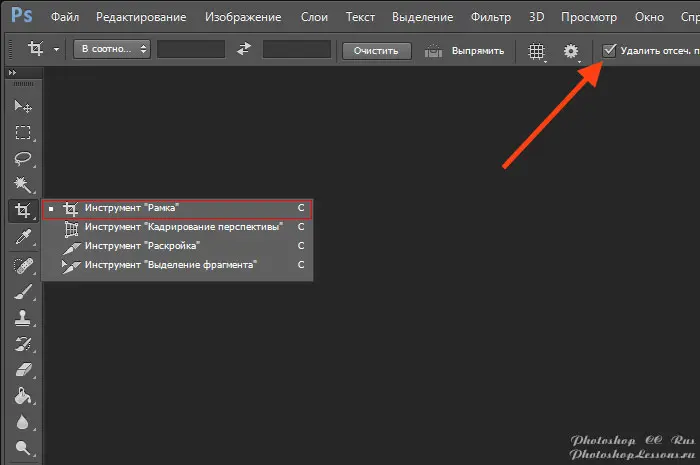
Task: Select 'Раскройка' tool in flyout
Action: click(x=142, y=245)
